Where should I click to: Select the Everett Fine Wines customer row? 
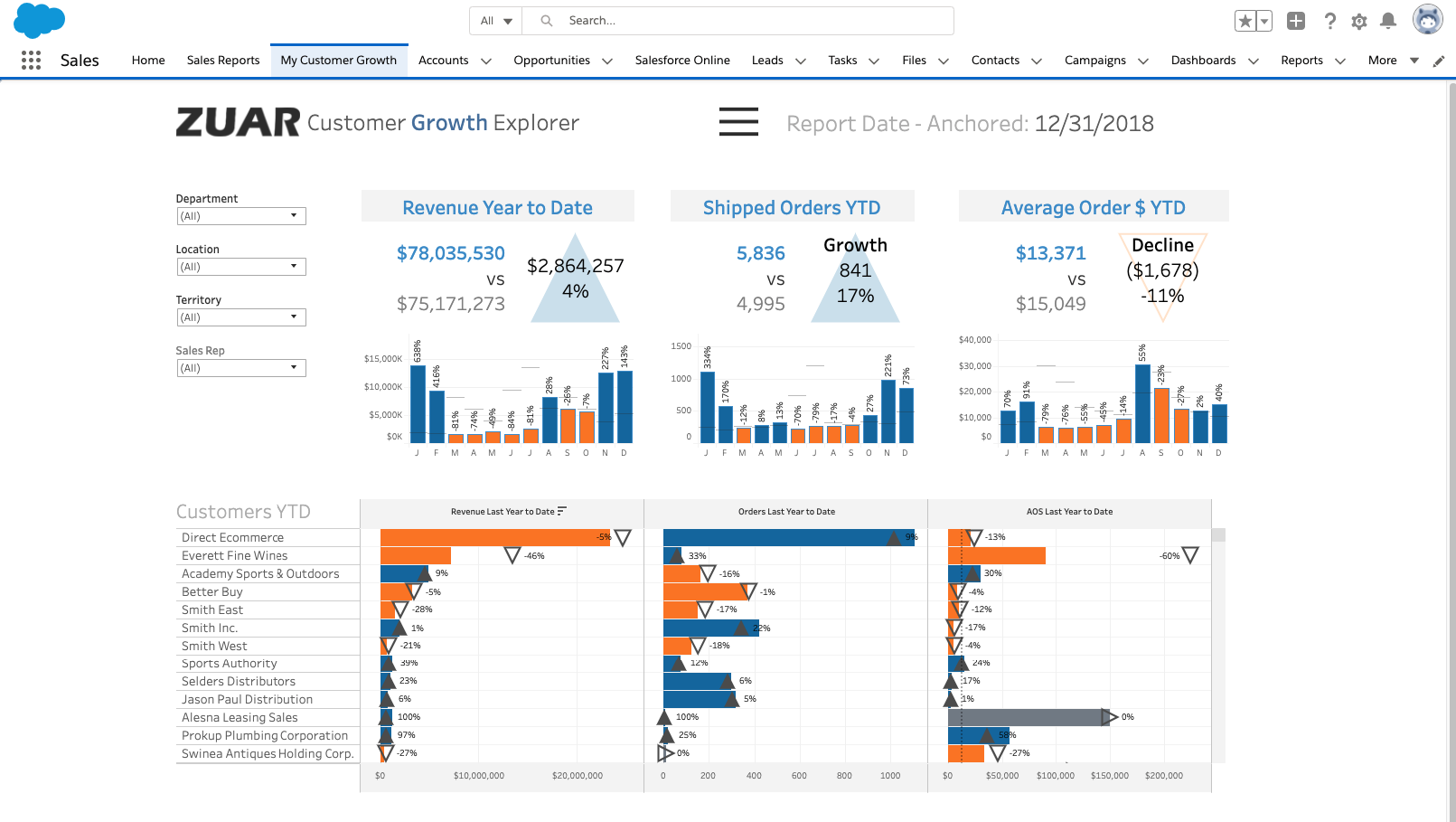(x=268, y=555)
